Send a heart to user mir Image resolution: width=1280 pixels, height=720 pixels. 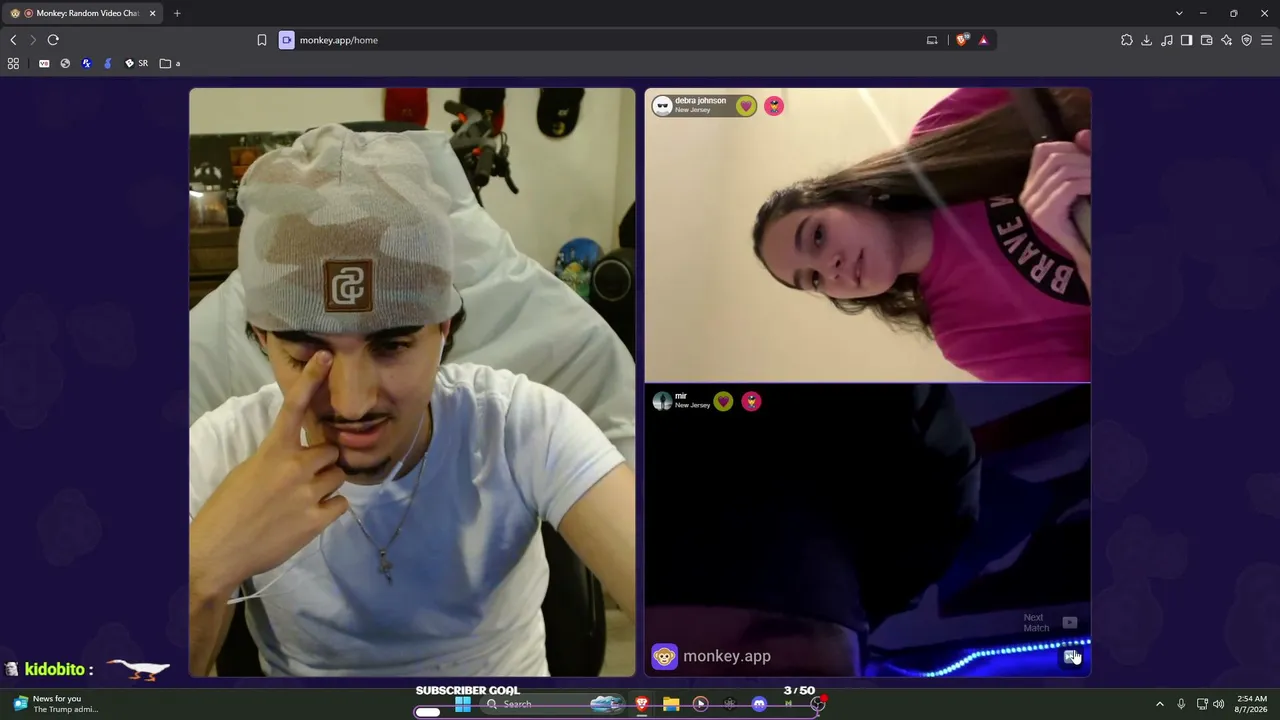pyautogui.click(x=724, y=401)
